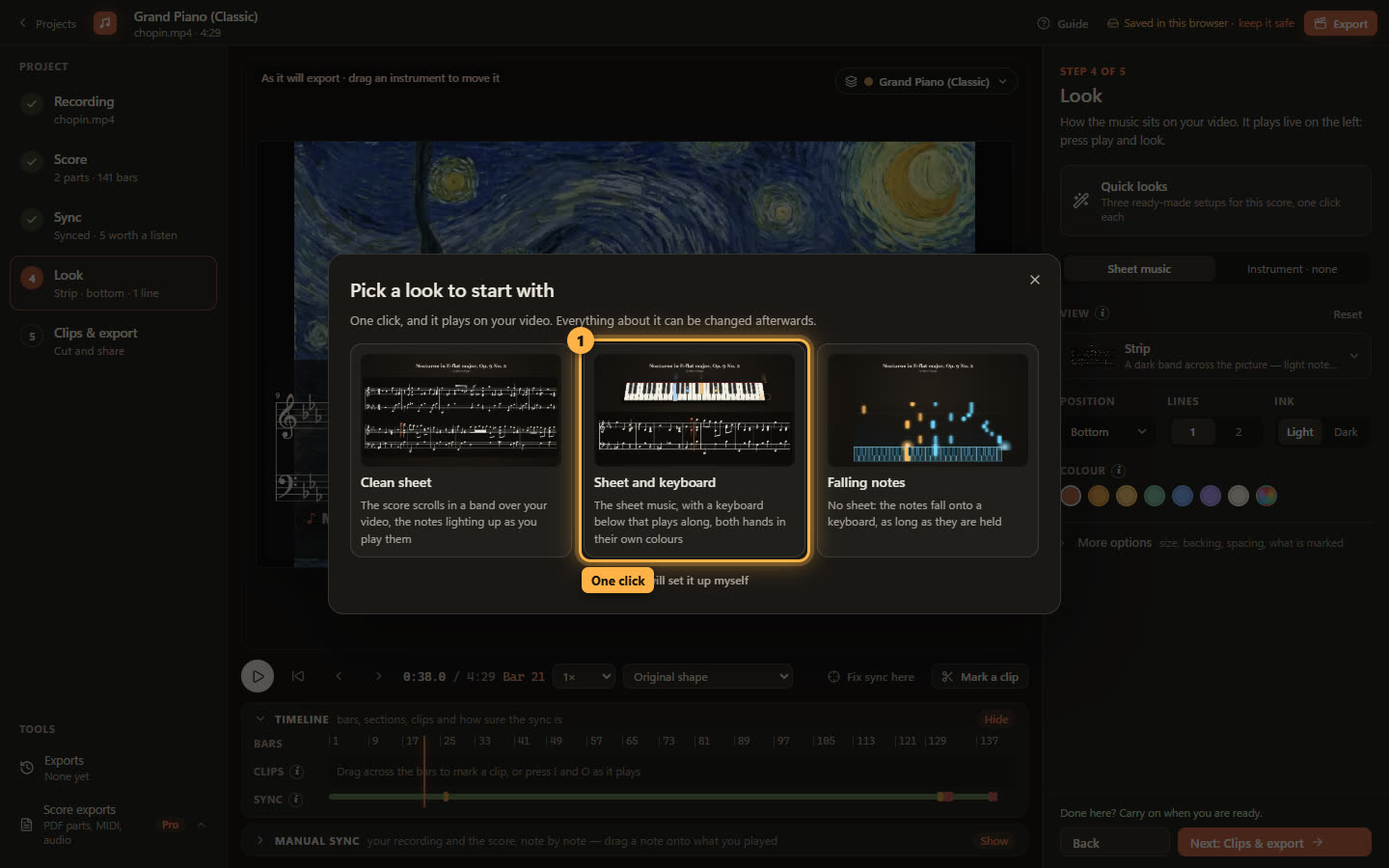Screen dimensions: 1389x868
Task: Open the Strip view style dropdown
Action: click(1215, 356)
